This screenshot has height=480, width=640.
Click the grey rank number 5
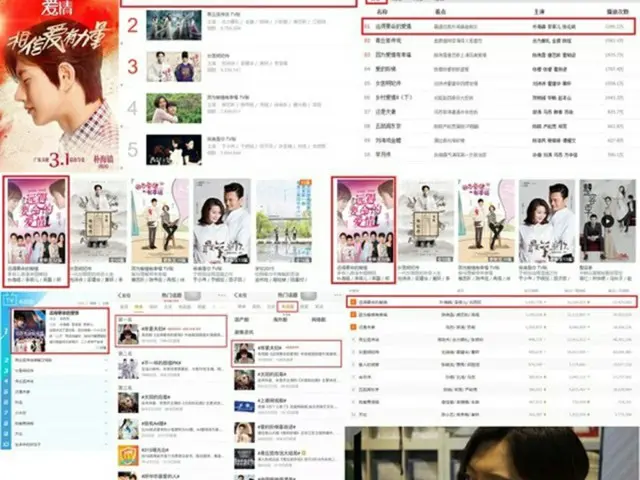[133, 150]
